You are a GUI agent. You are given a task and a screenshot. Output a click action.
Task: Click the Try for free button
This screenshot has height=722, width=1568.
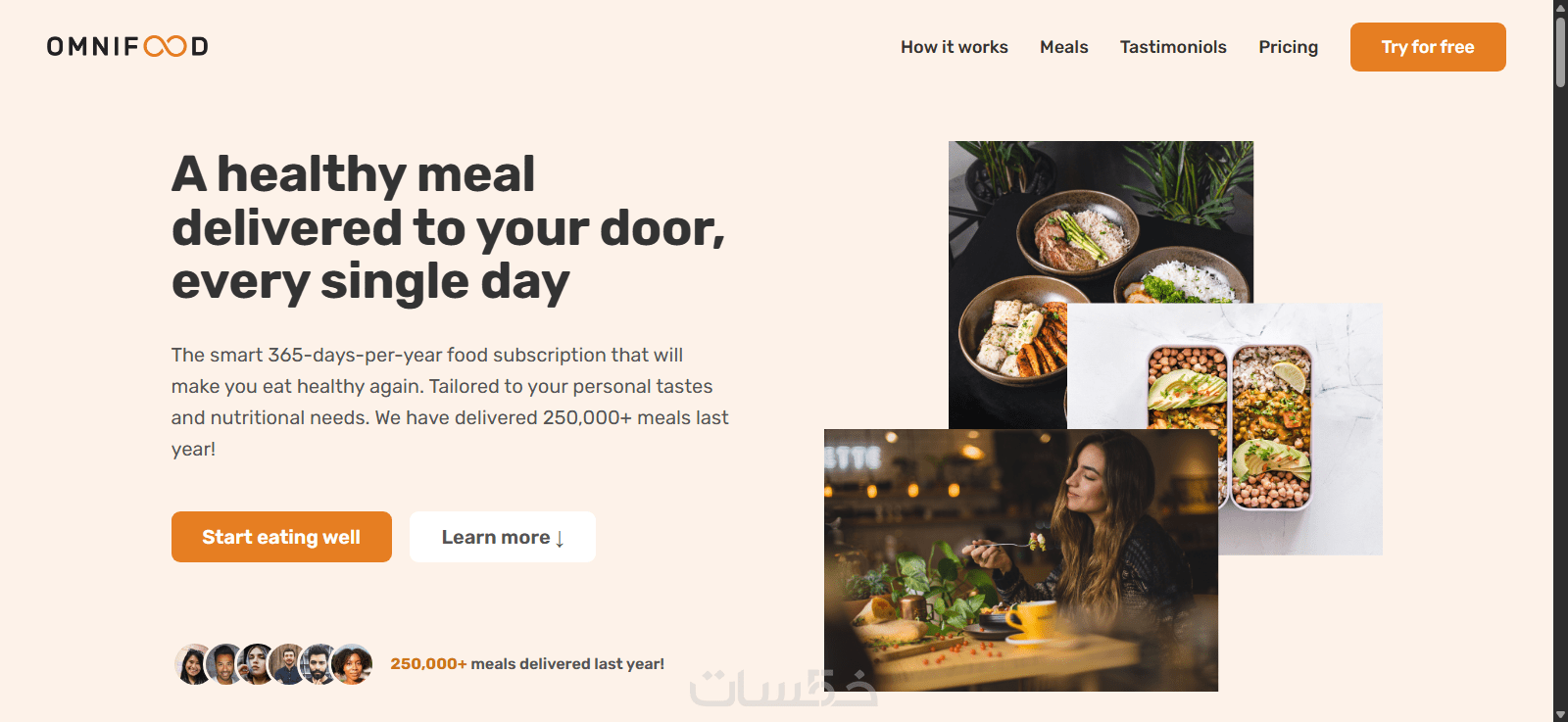click(x=1428, y=47)
